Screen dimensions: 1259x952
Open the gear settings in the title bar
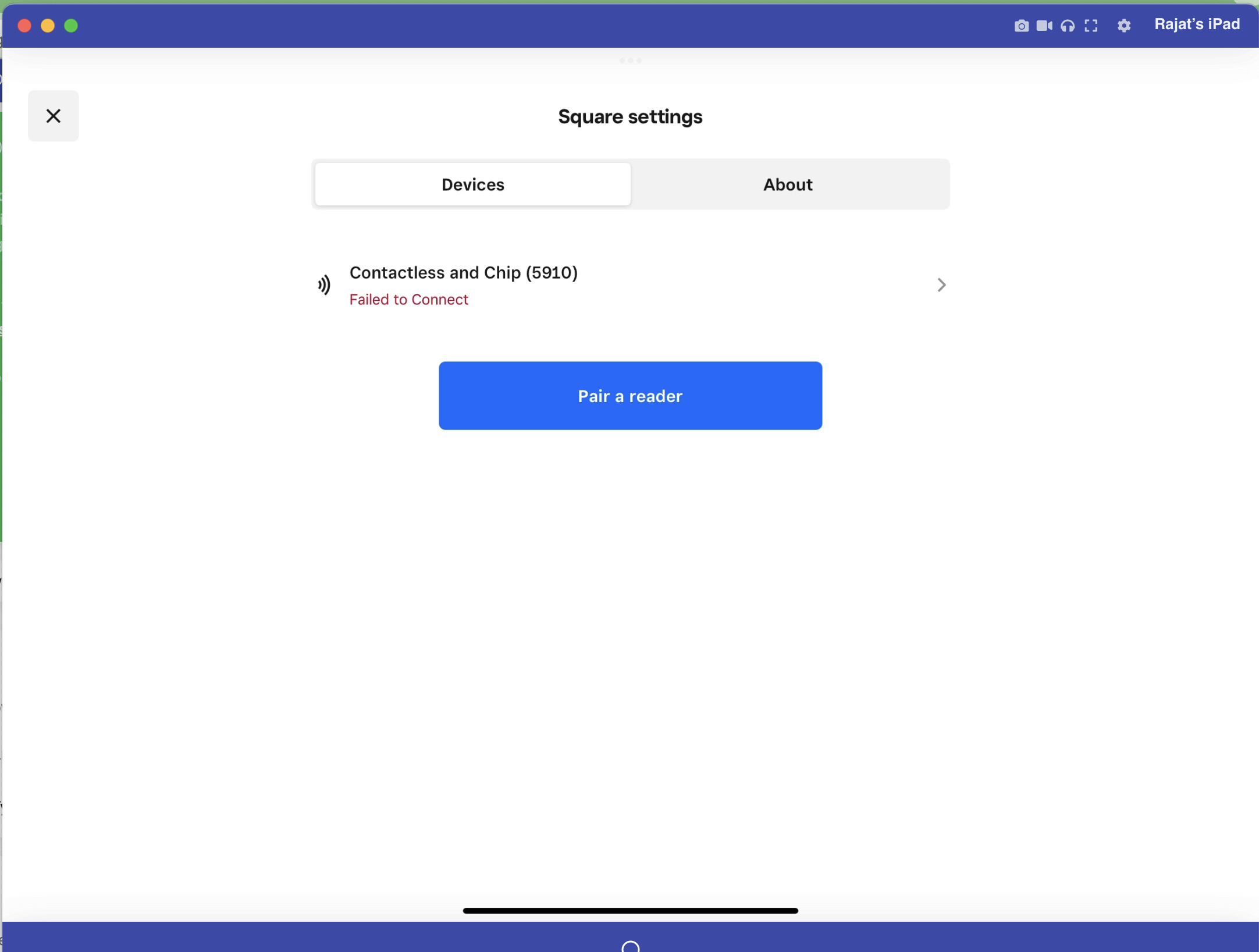click(x=1123, y=26)
